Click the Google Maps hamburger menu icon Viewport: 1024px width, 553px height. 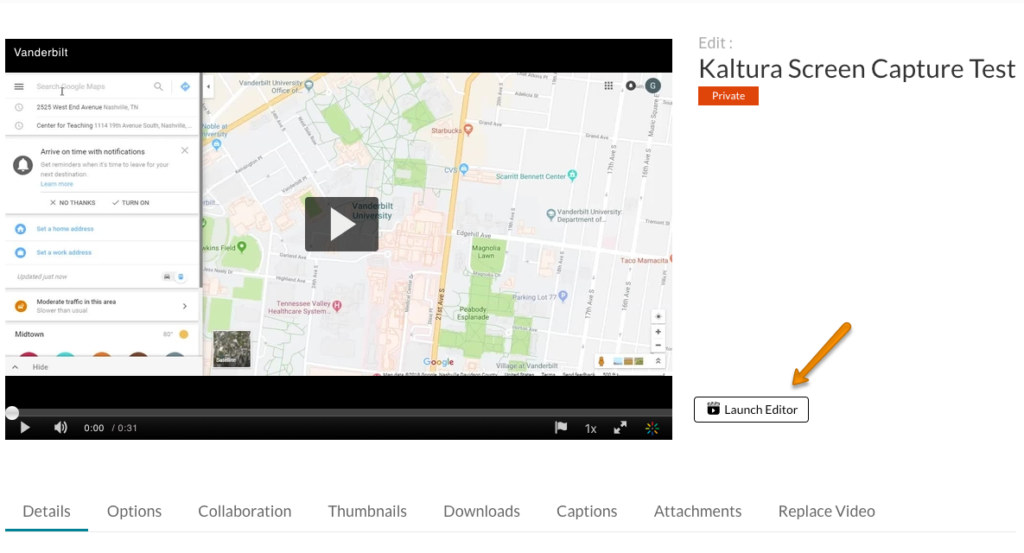point(19,86)
